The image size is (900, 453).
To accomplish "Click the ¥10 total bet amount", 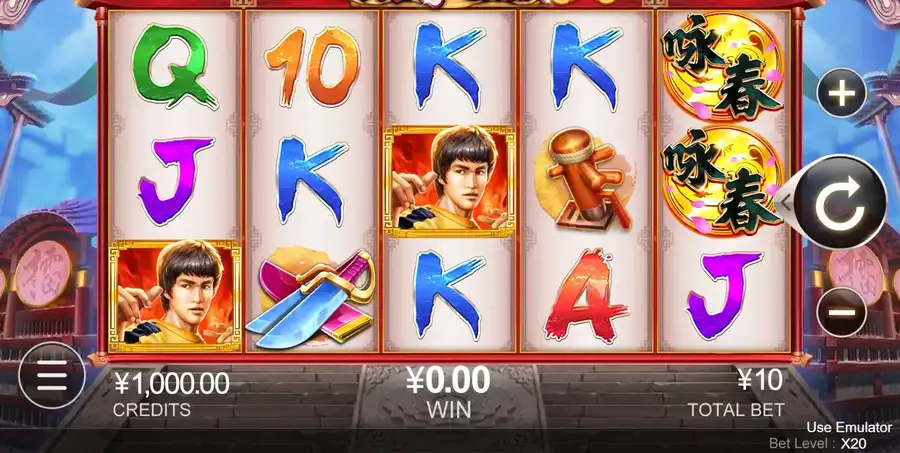I will [x=759, y=380].
